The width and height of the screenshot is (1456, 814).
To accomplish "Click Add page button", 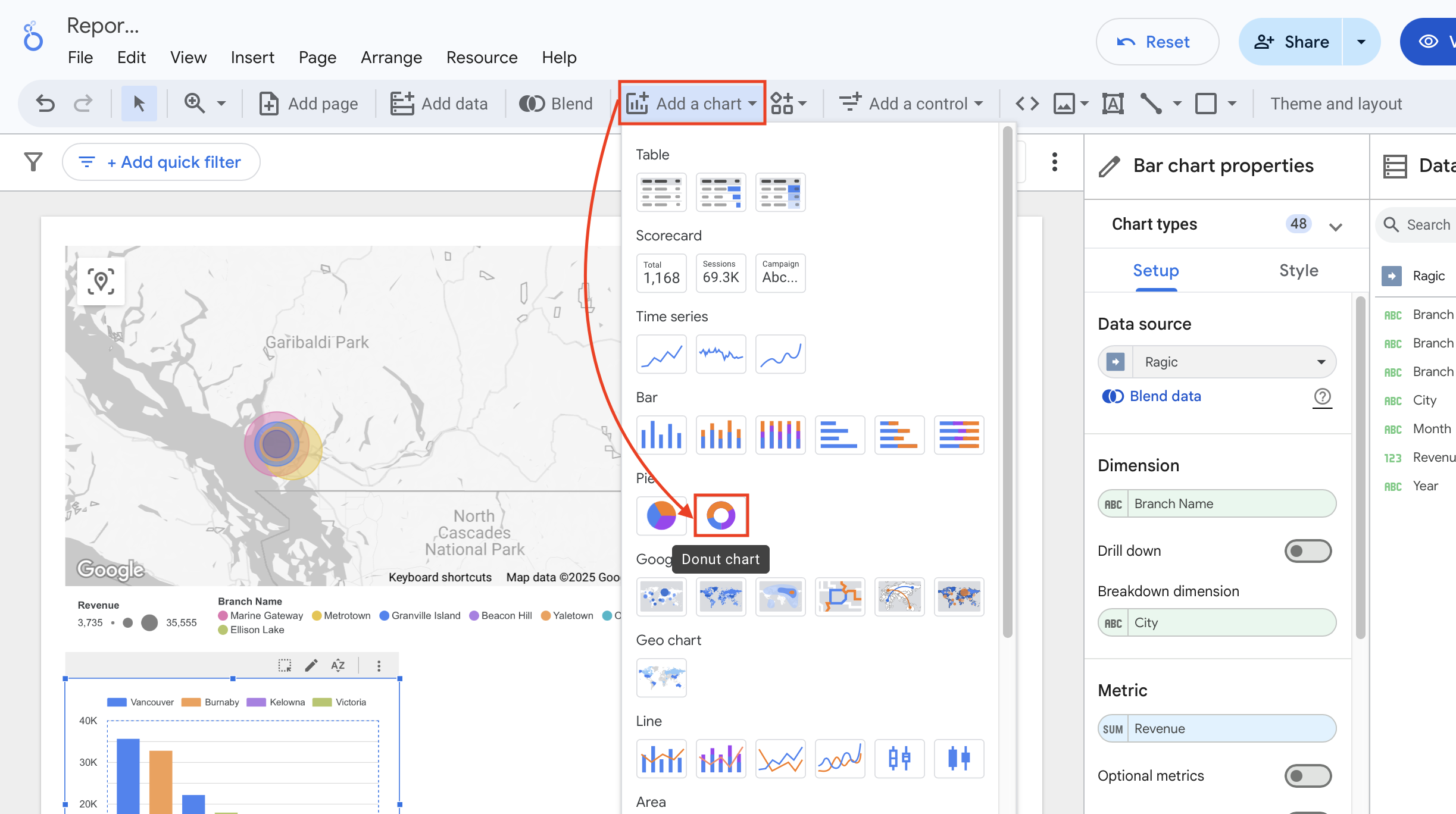I will (309, 104).
